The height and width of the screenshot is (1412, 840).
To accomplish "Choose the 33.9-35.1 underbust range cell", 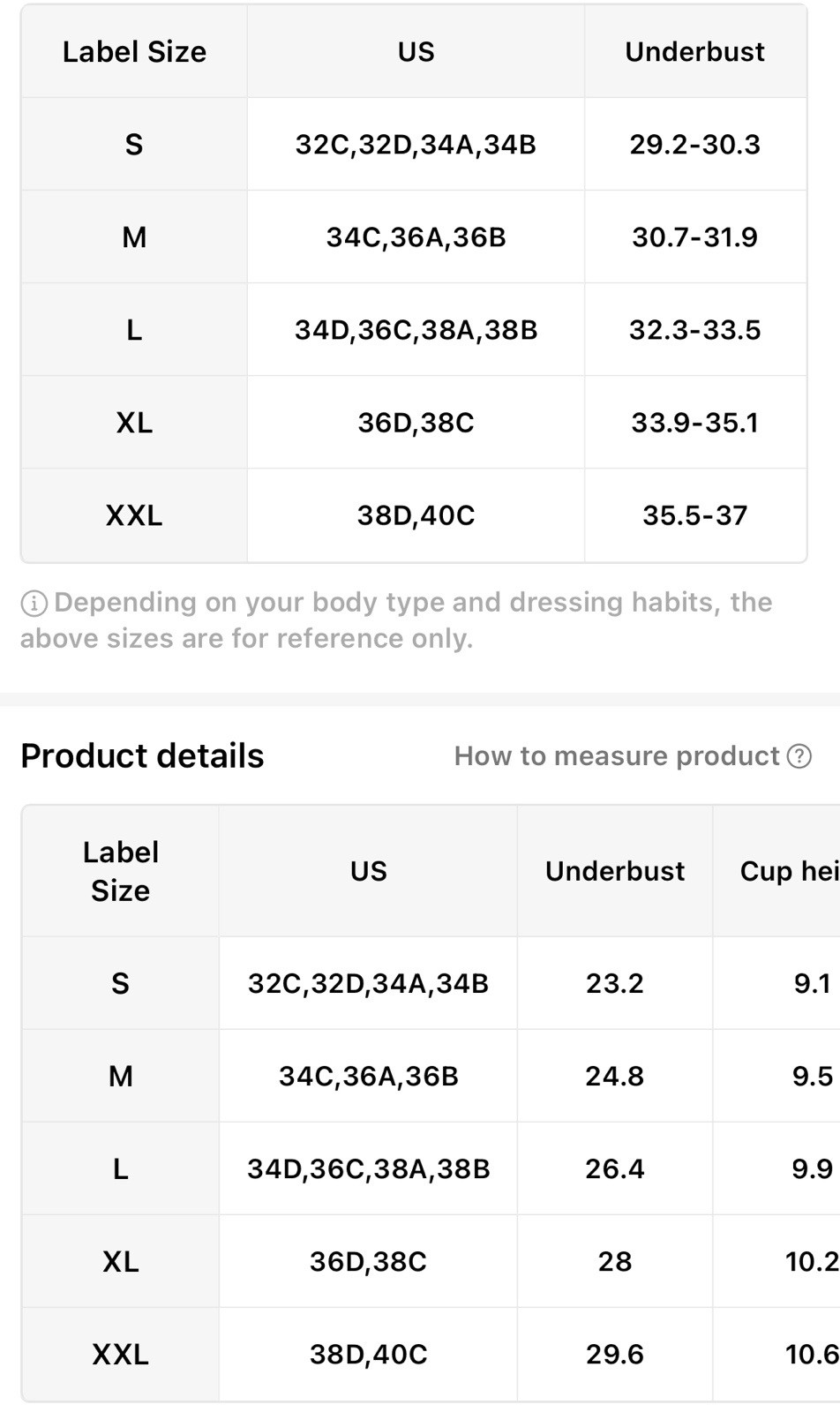I will 694,423.
